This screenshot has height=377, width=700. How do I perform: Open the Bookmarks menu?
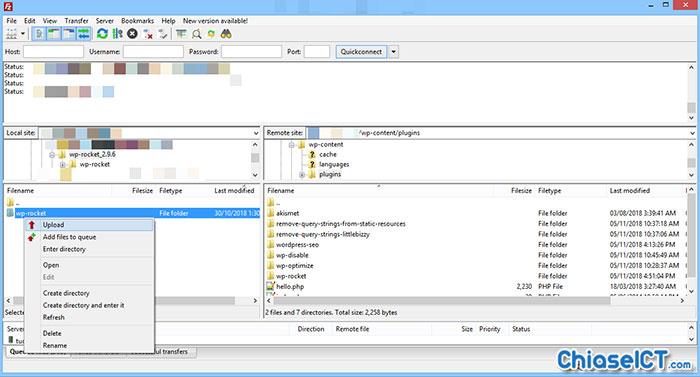coord(138,21)
